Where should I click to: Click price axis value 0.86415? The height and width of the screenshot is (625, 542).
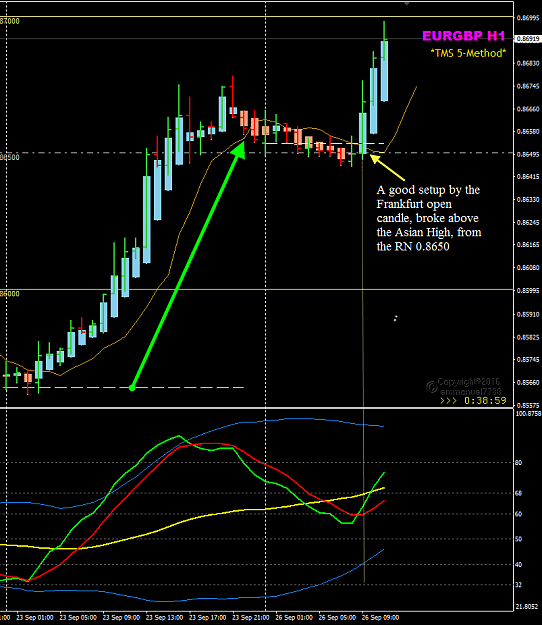click(x=528, y=177)
